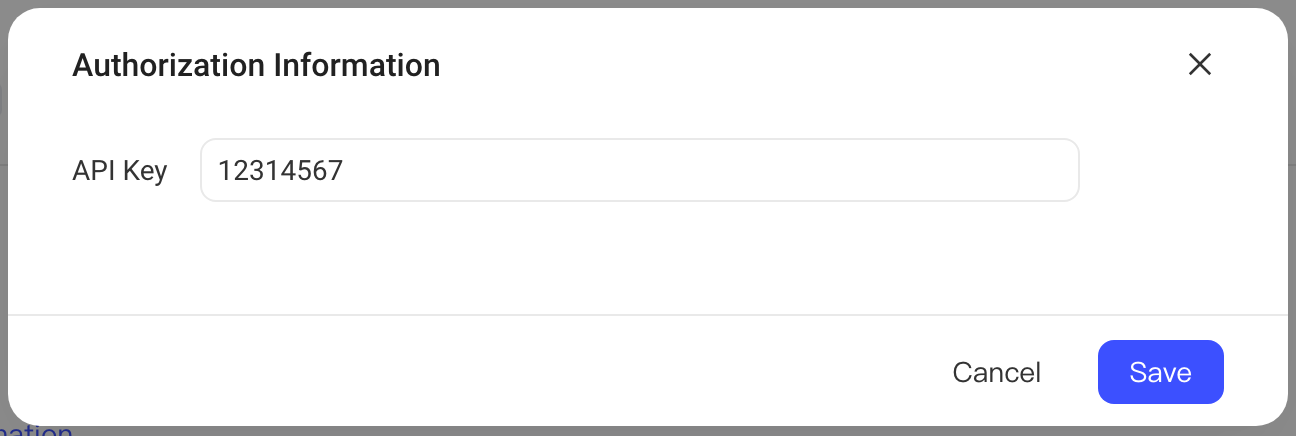Click the divider line above the footer buttons
Image resolution: width=1296 pixels, height=436 pixels.
pos(648,315)
